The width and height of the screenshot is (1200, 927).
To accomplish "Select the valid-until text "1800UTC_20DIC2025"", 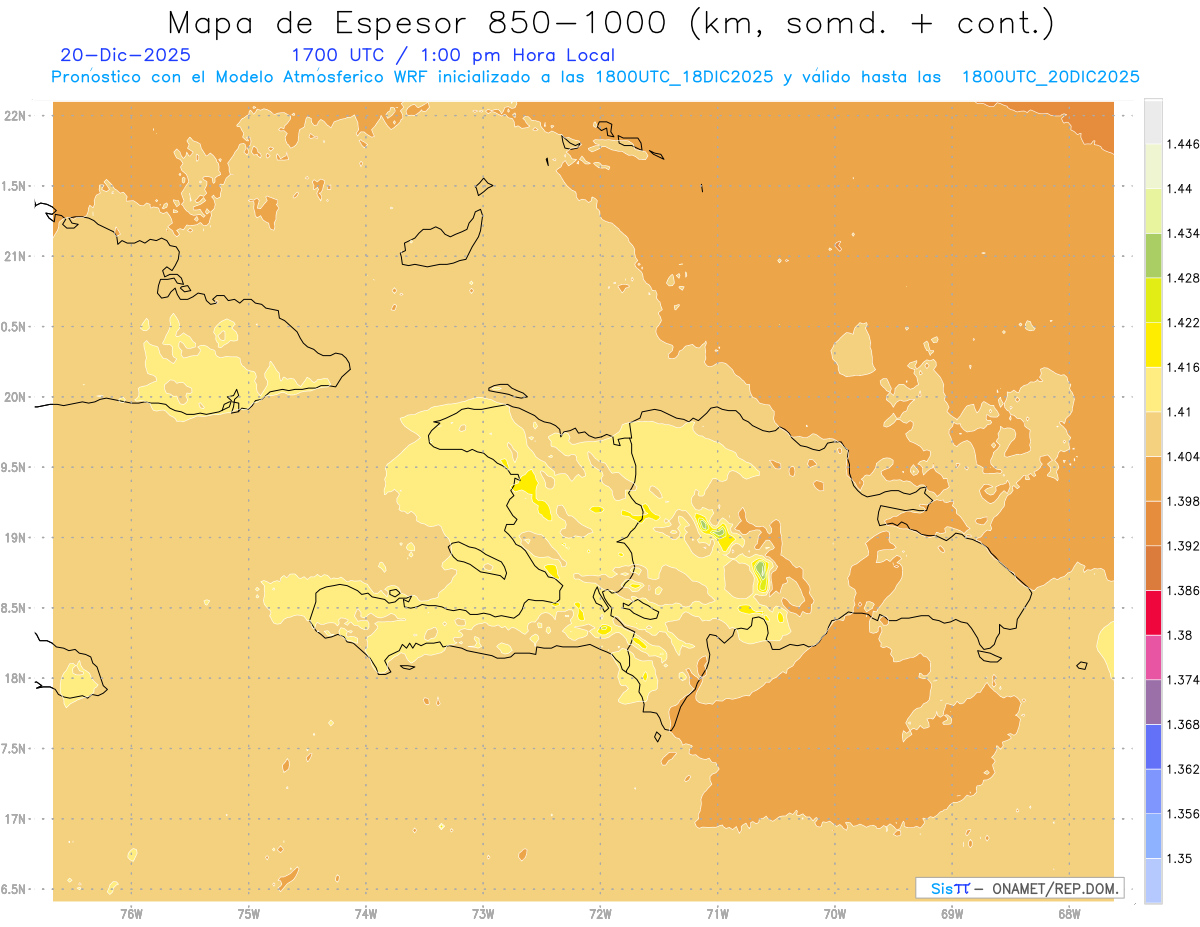I will tap(1051, 77).
